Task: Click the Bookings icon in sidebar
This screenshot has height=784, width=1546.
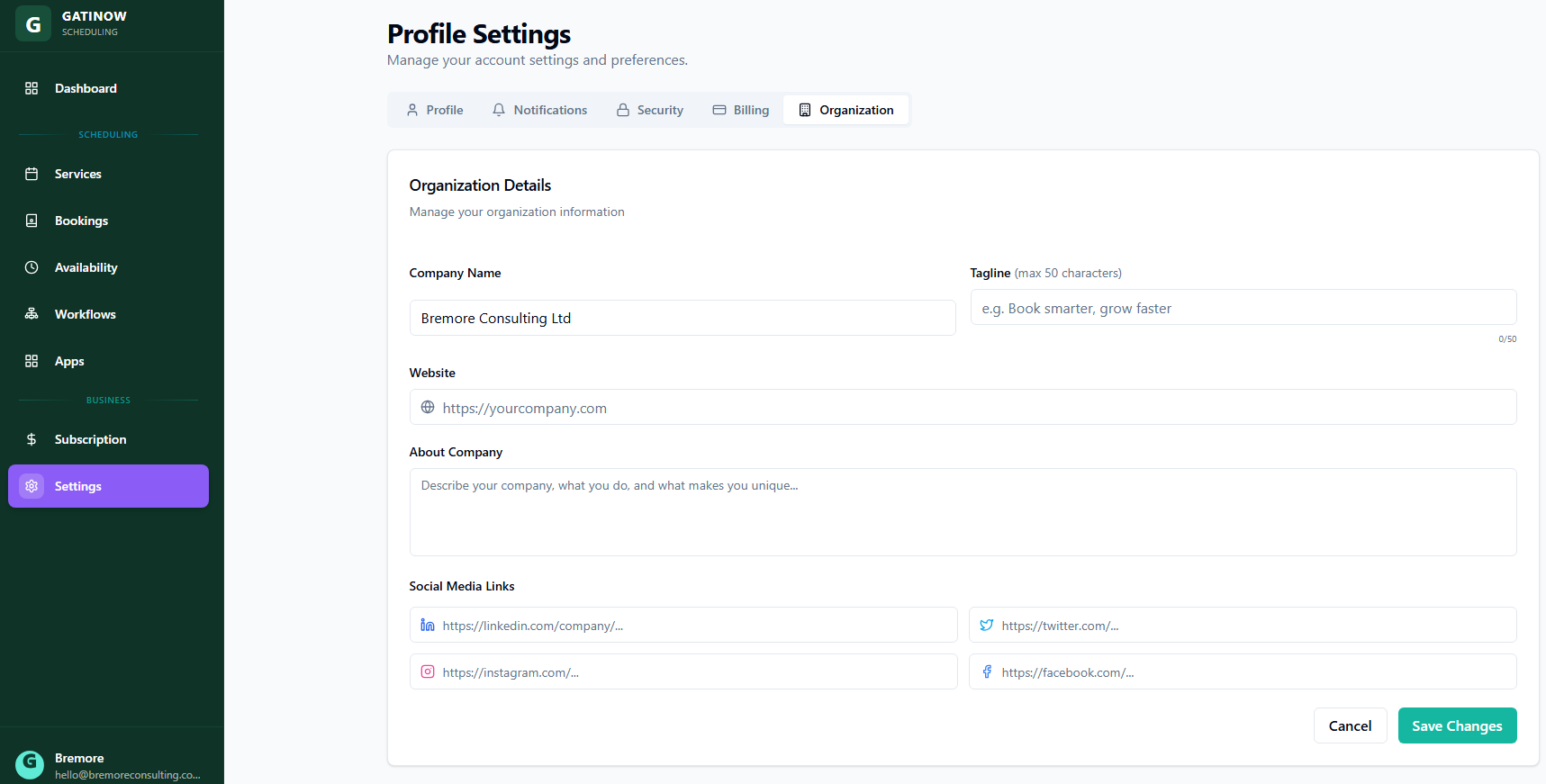Action: (32, 221)
